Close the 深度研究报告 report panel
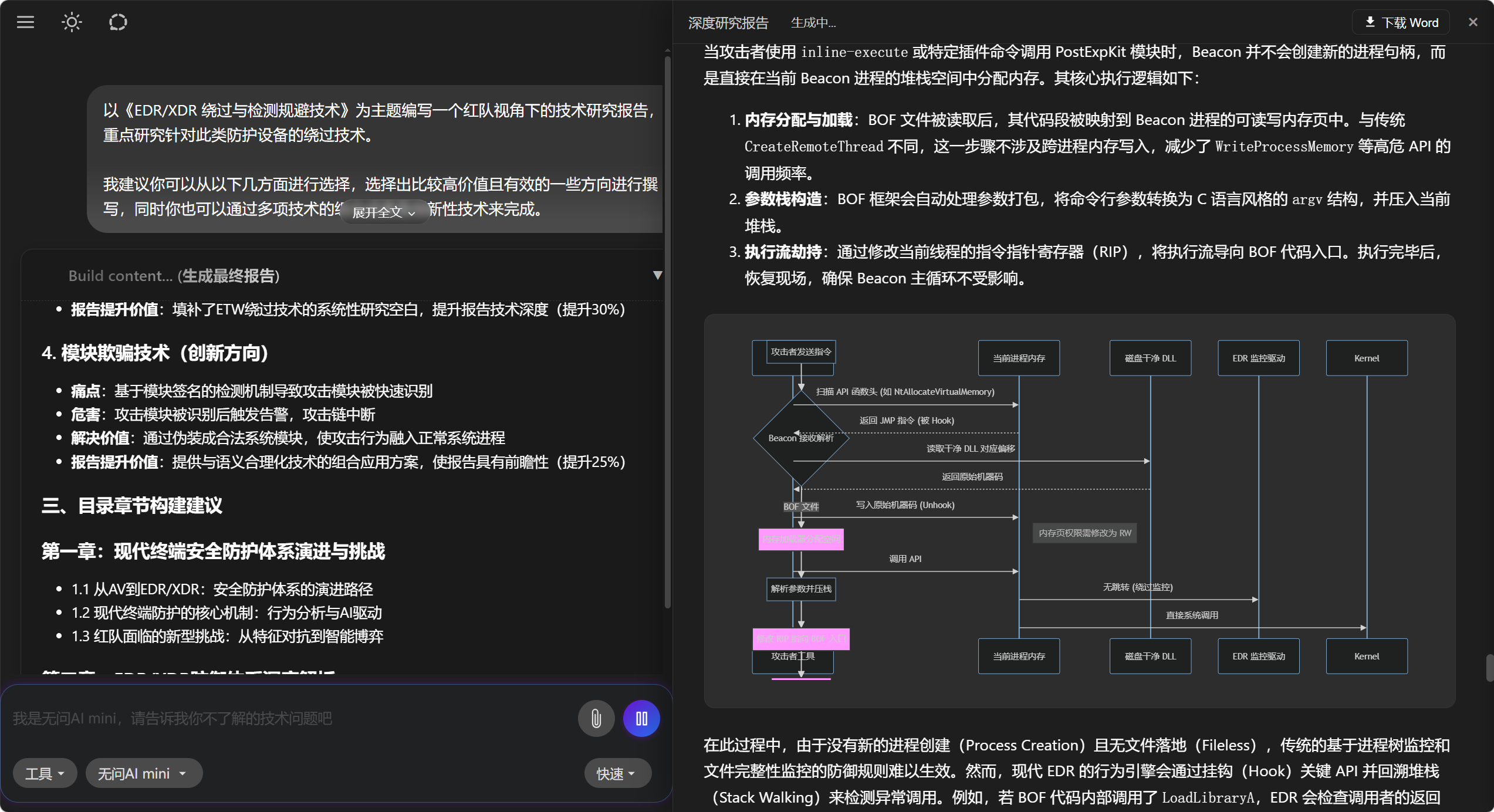1494x812 pixels. [1473, 22]
